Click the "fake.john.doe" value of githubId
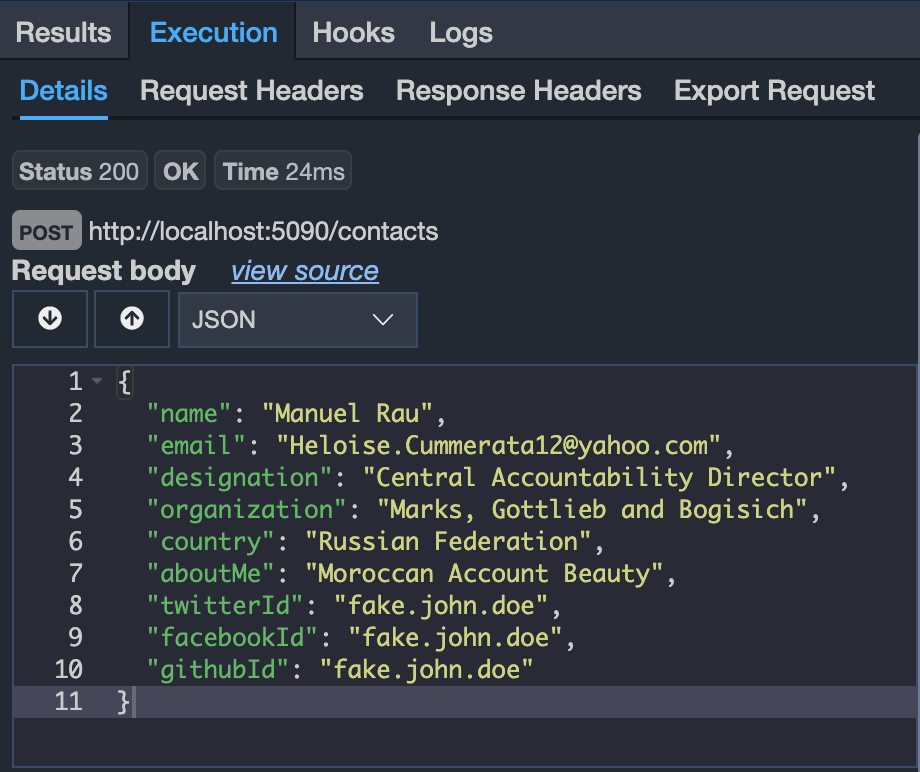 pos(427,670)
